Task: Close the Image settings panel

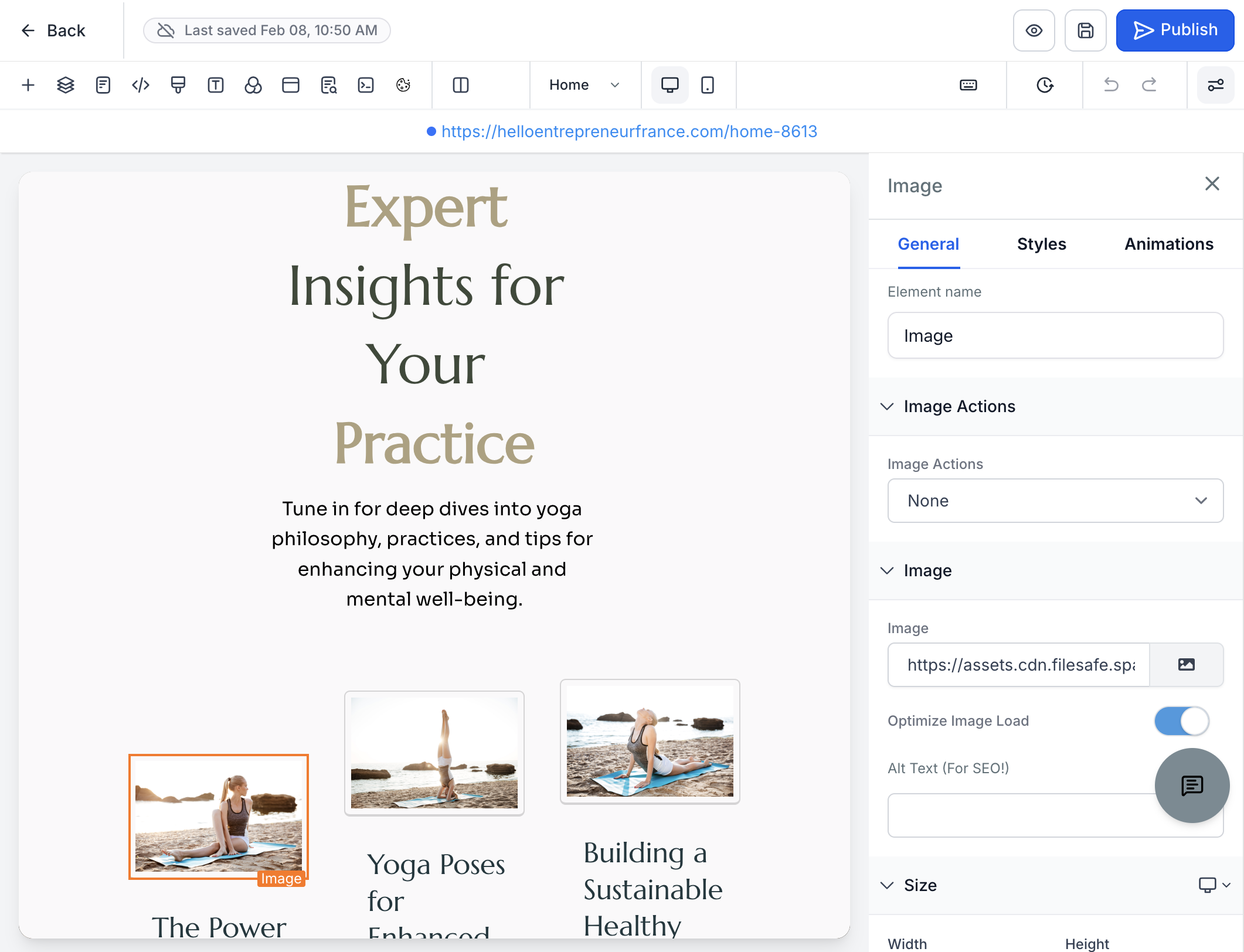Action: coord(1212,184)
